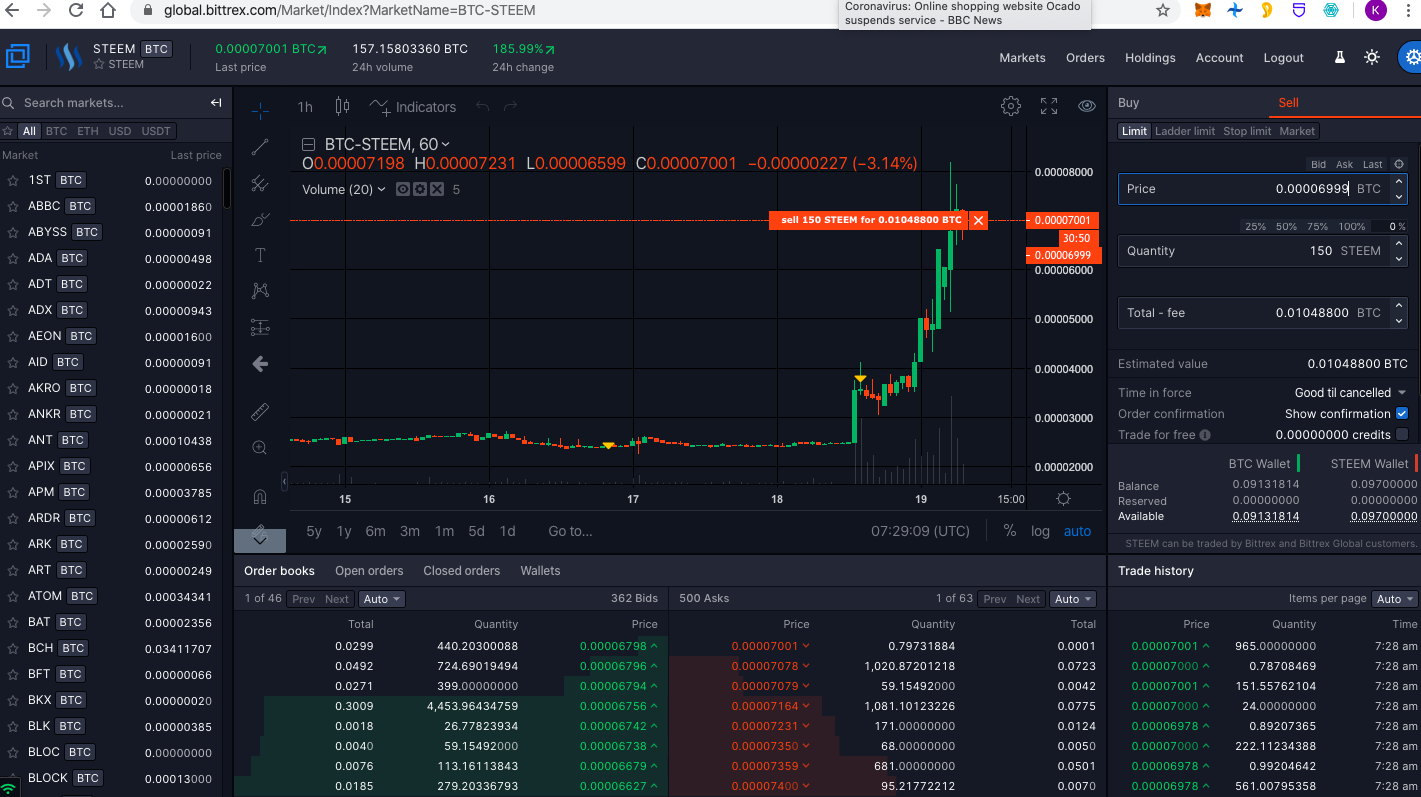Expand Time in force Good til cancelled dropdown

pos(1350,392)
